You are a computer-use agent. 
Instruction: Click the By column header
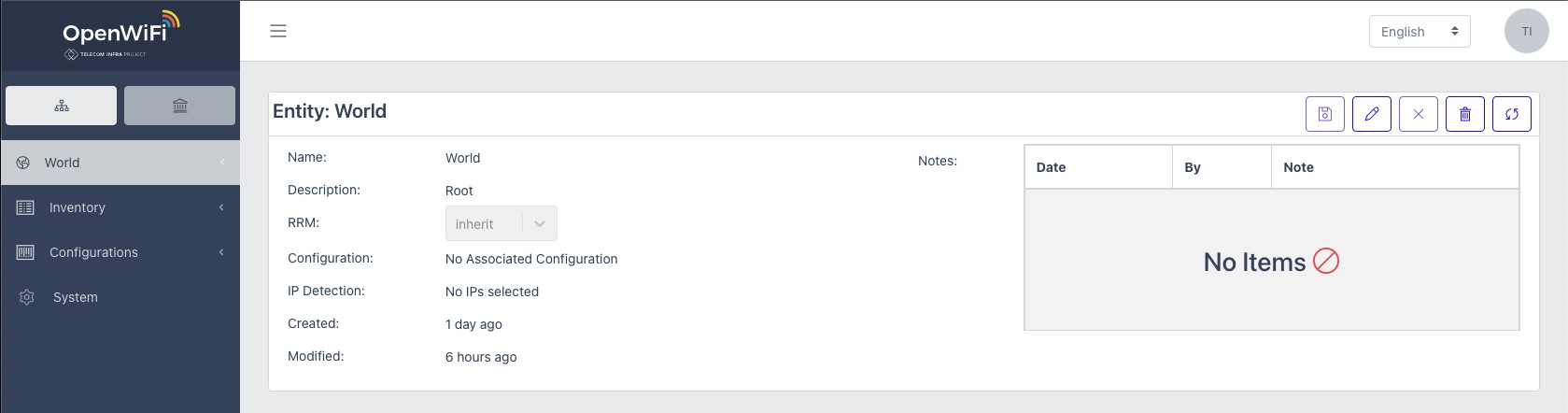pyautogui.click(x=1193, y=167)
